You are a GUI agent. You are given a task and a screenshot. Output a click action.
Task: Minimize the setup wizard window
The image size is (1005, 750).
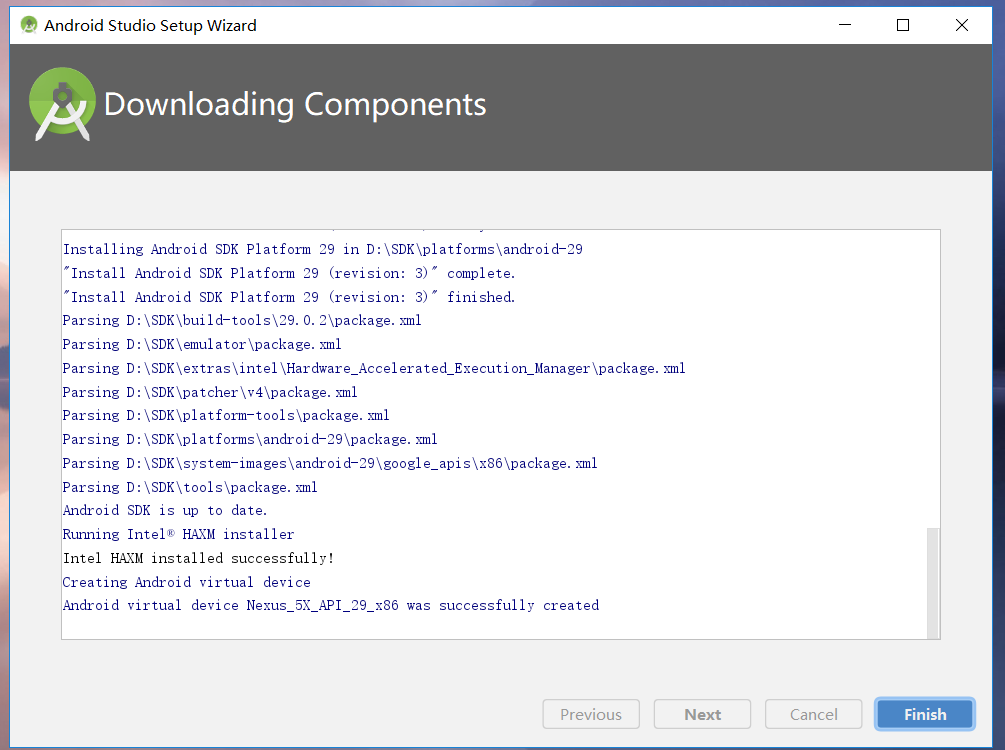845,24
